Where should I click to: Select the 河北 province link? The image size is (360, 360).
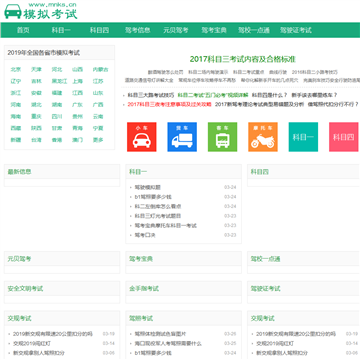(57, 70)
